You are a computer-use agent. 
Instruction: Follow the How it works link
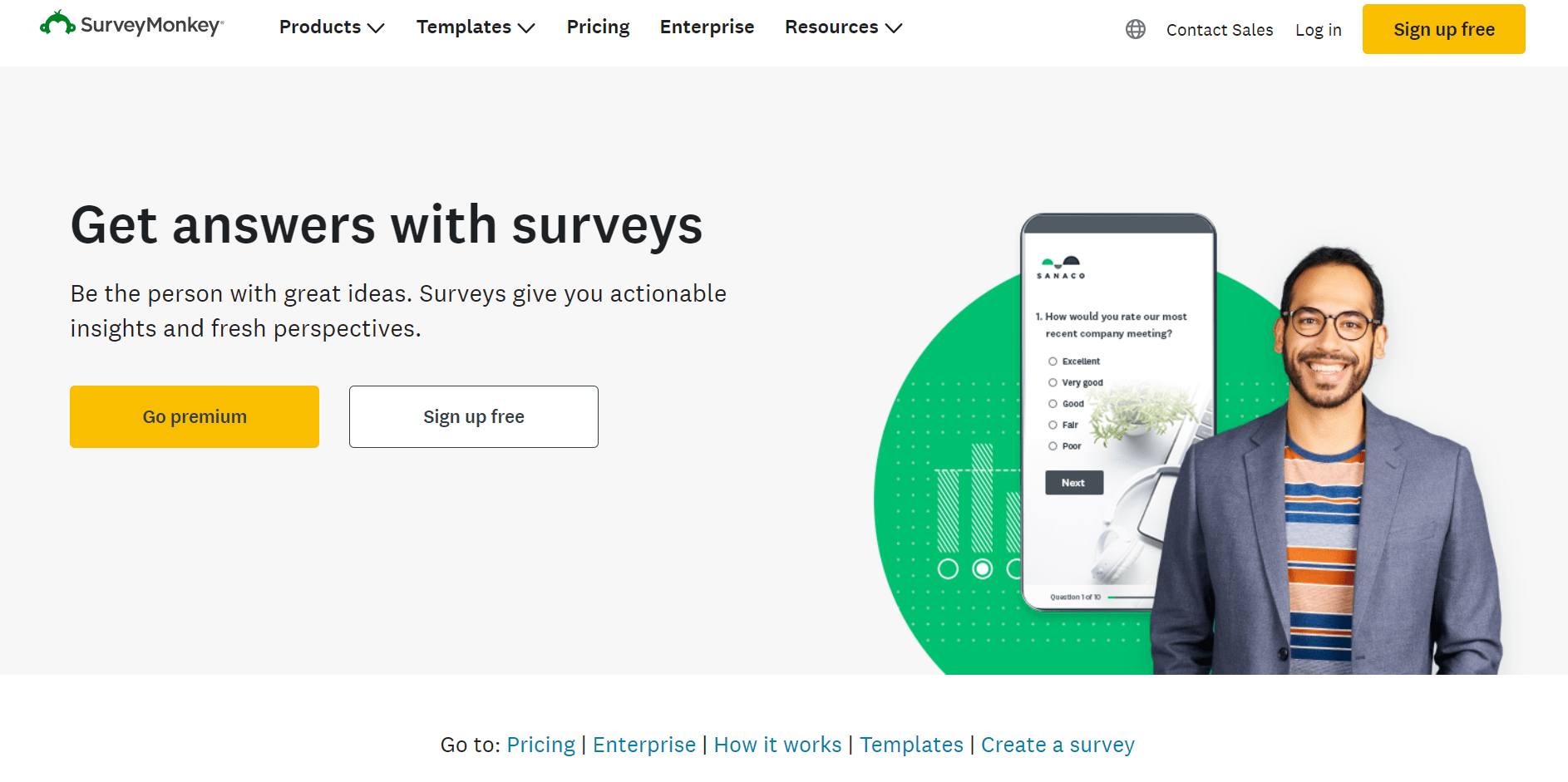(x=777, y=745)
